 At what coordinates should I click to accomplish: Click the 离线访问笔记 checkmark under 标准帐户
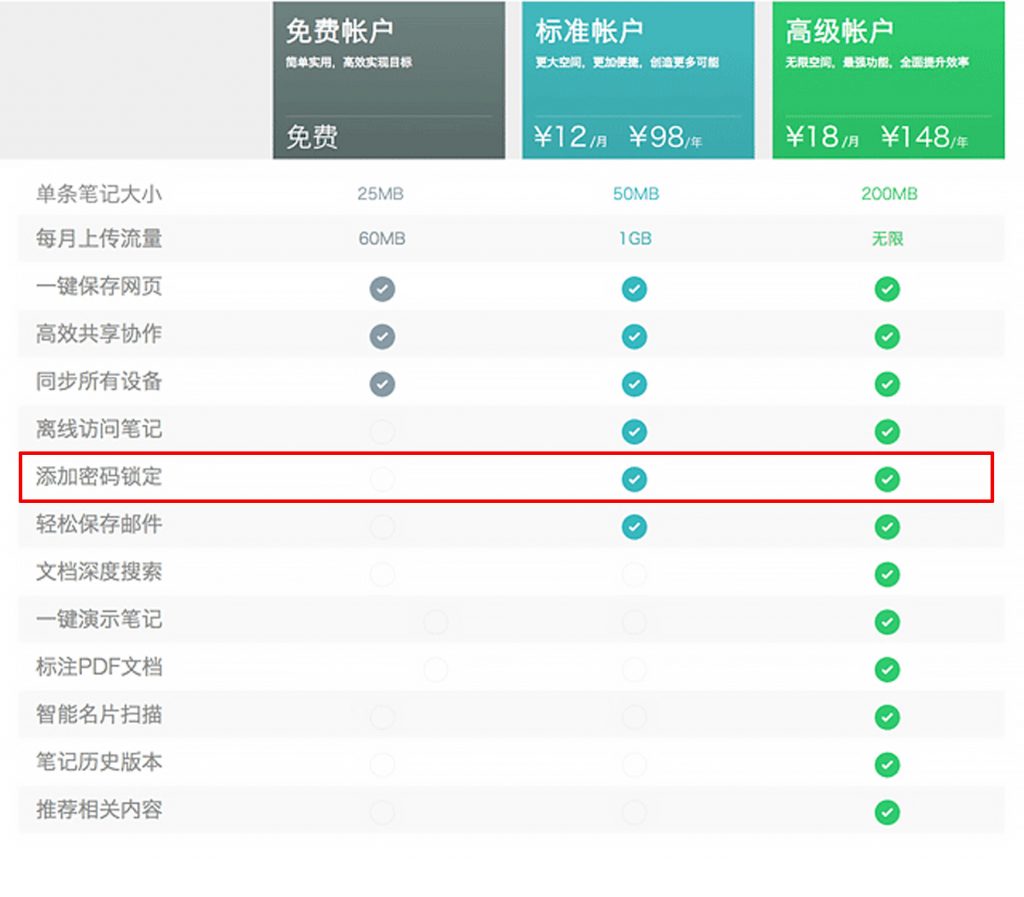[x=634, y=431]
